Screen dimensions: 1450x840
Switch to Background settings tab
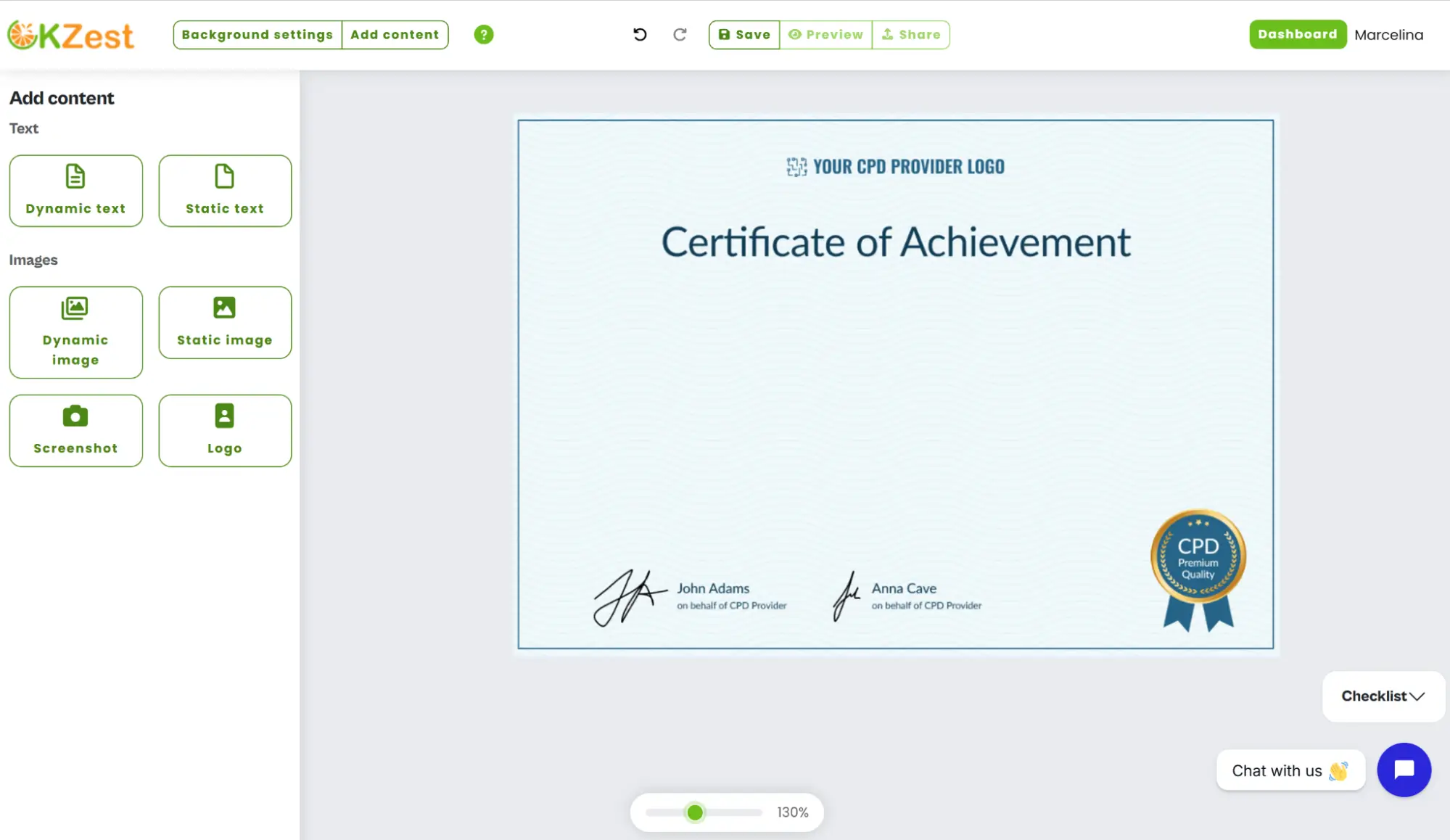click(257, 35)
